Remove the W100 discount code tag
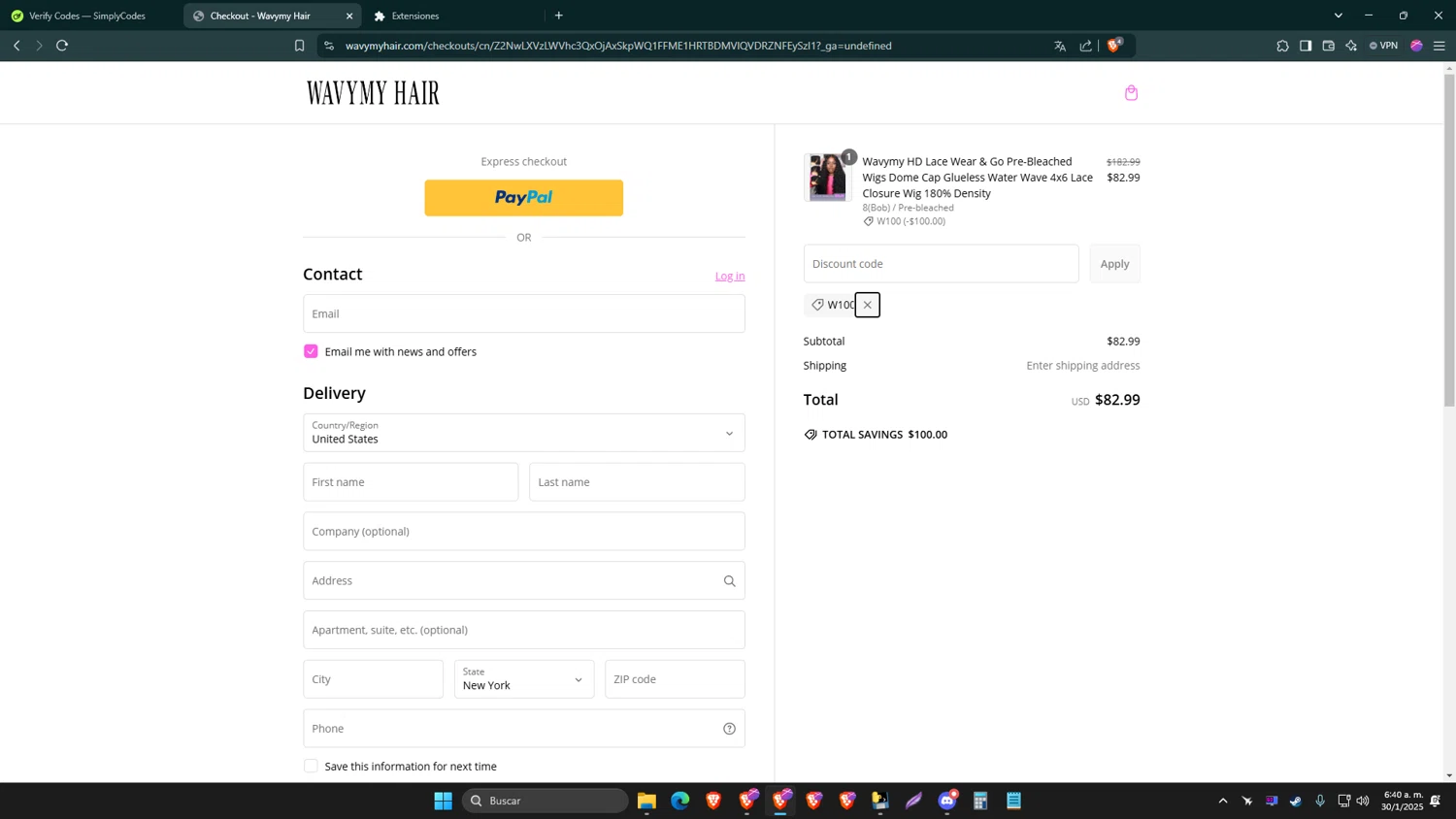The image size is (1456, 819). click(x=867, y=305)
